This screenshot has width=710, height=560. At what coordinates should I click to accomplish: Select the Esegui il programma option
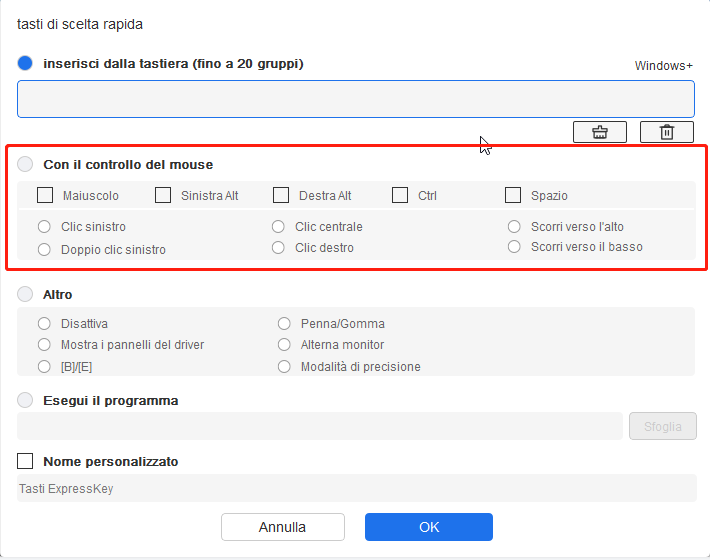point(25,400)
